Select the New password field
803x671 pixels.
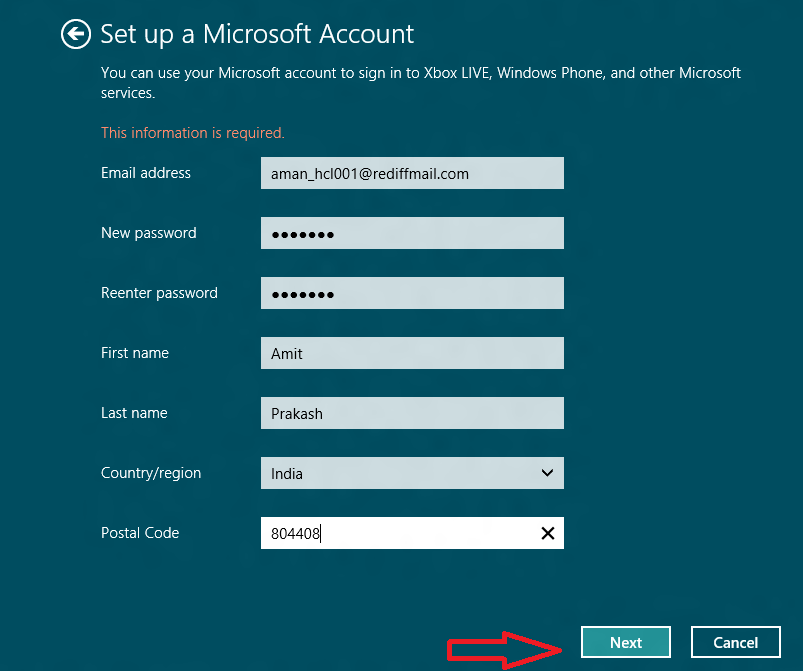[x=412, y=233]
